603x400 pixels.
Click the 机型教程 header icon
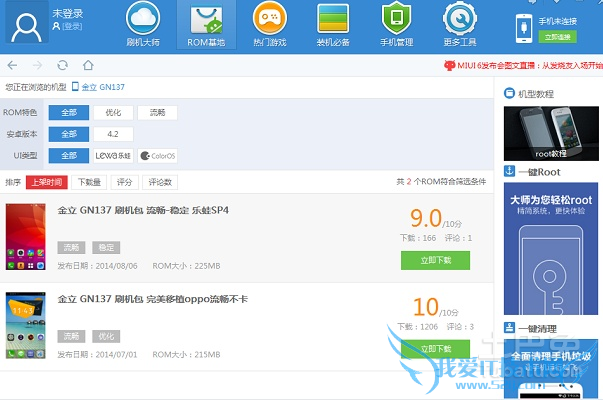(509, 93)
